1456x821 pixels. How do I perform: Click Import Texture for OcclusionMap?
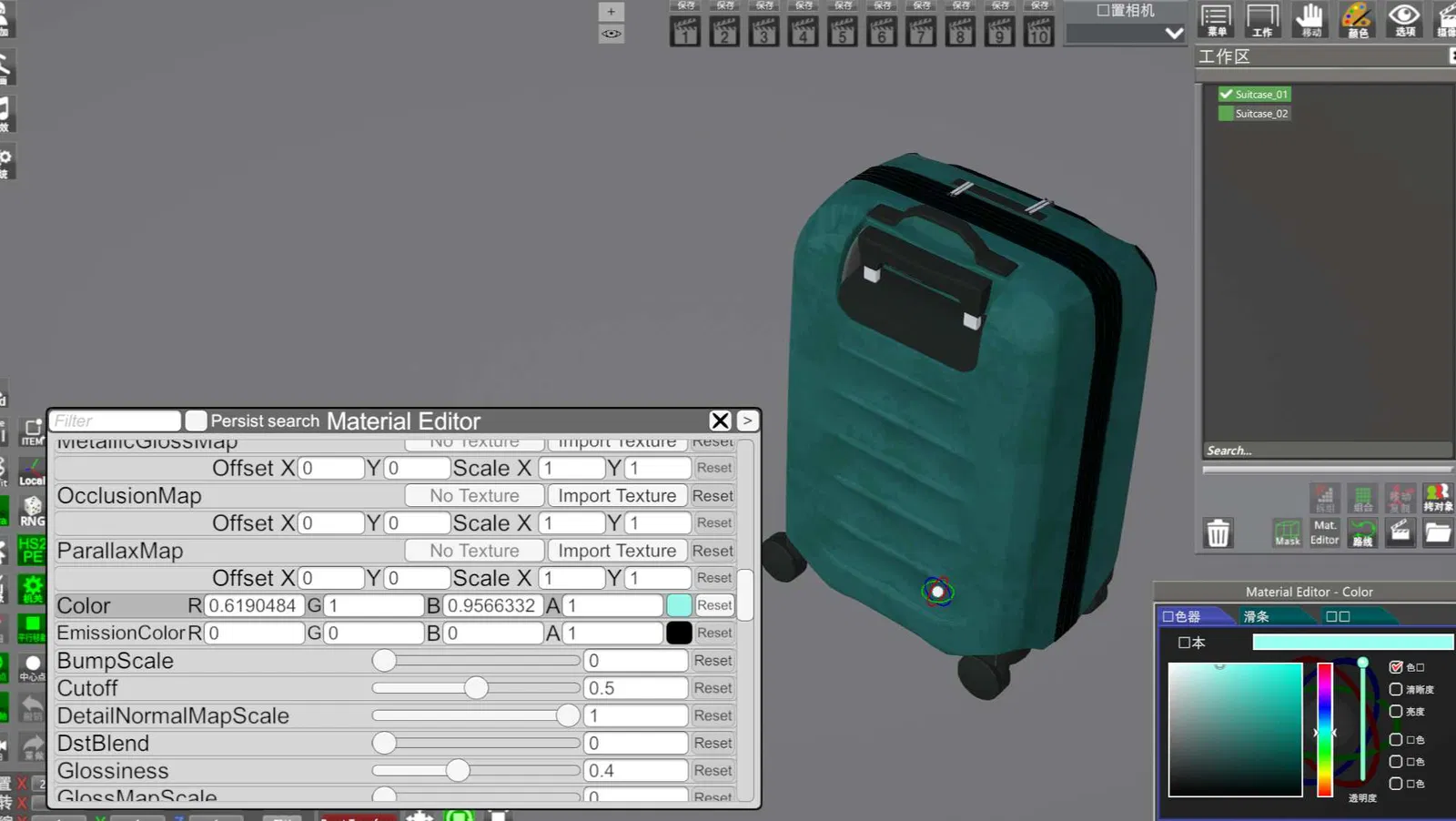point(617,496)
